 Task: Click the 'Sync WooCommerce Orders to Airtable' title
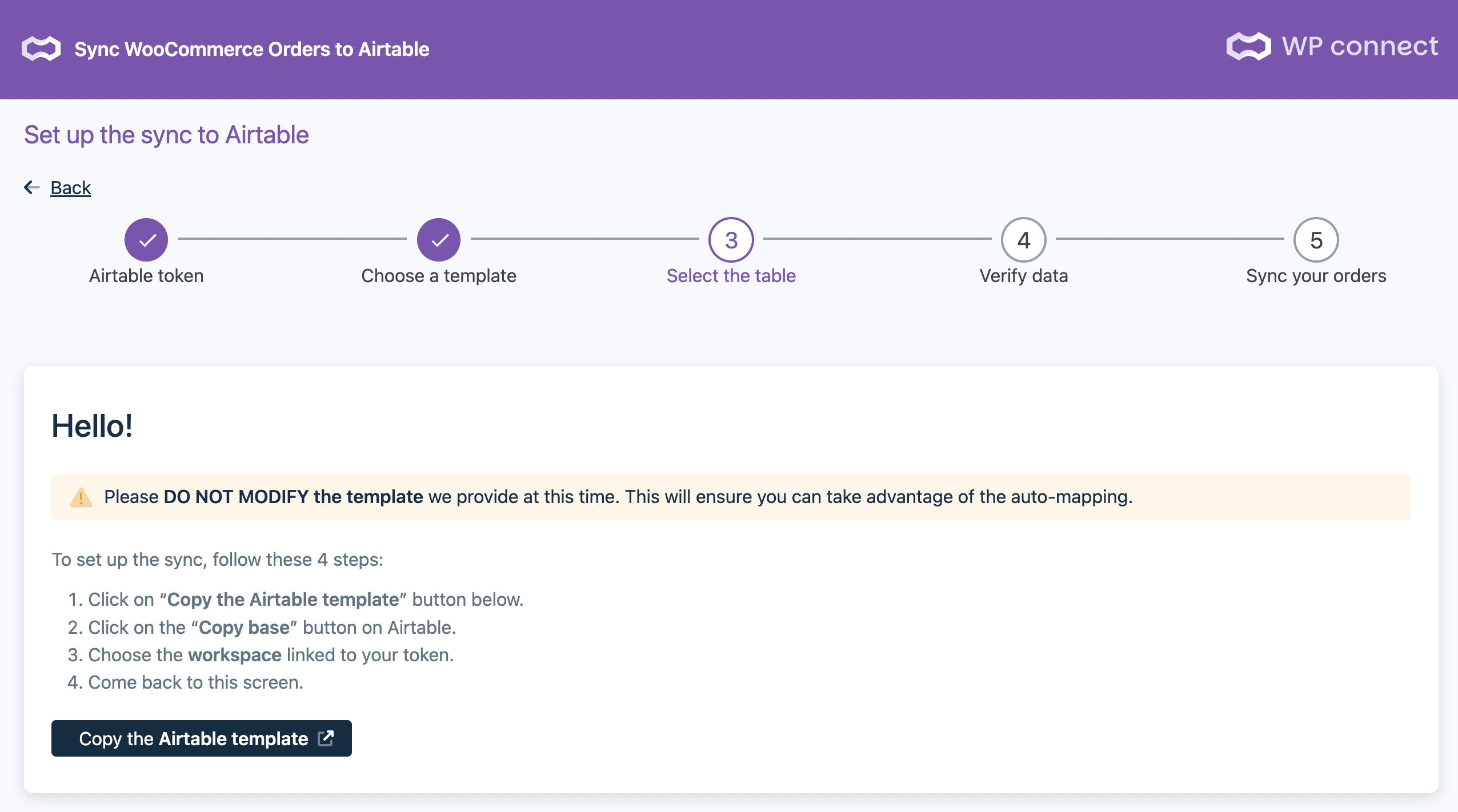252,49
